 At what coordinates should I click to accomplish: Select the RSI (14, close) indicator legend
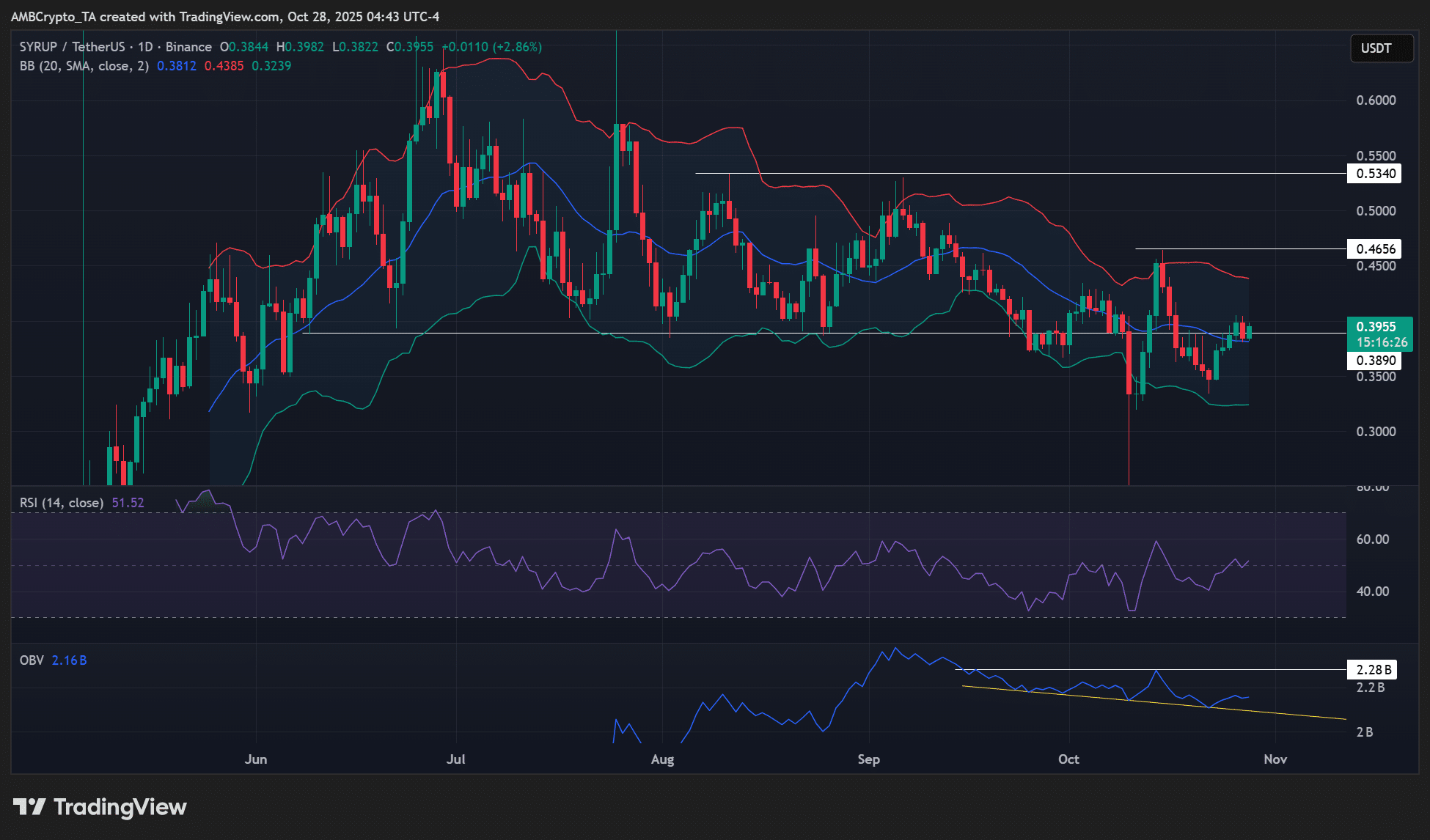pyautogui.click(x=62, y=503)
